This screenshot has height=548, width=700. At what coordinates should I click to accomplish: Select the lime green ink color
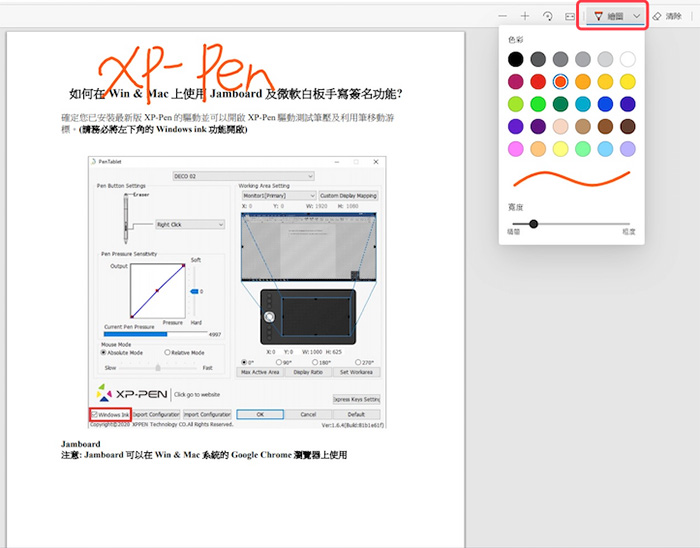(516, 104)
